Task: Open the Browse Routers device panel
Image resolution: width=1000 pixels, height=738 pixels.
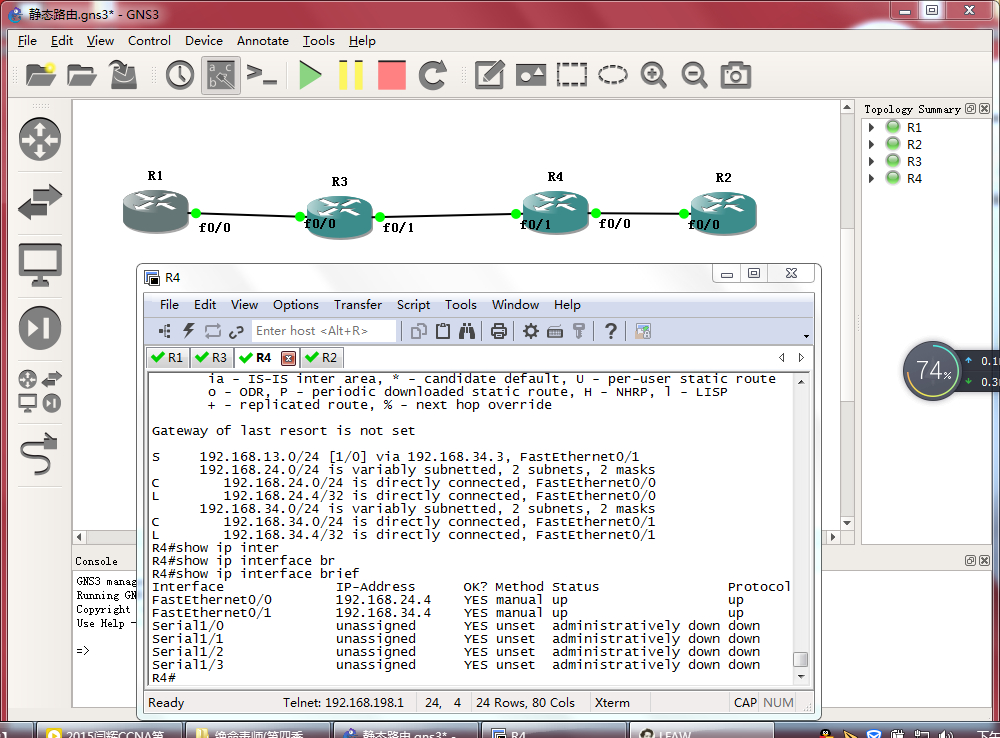Action: [40, 139]
